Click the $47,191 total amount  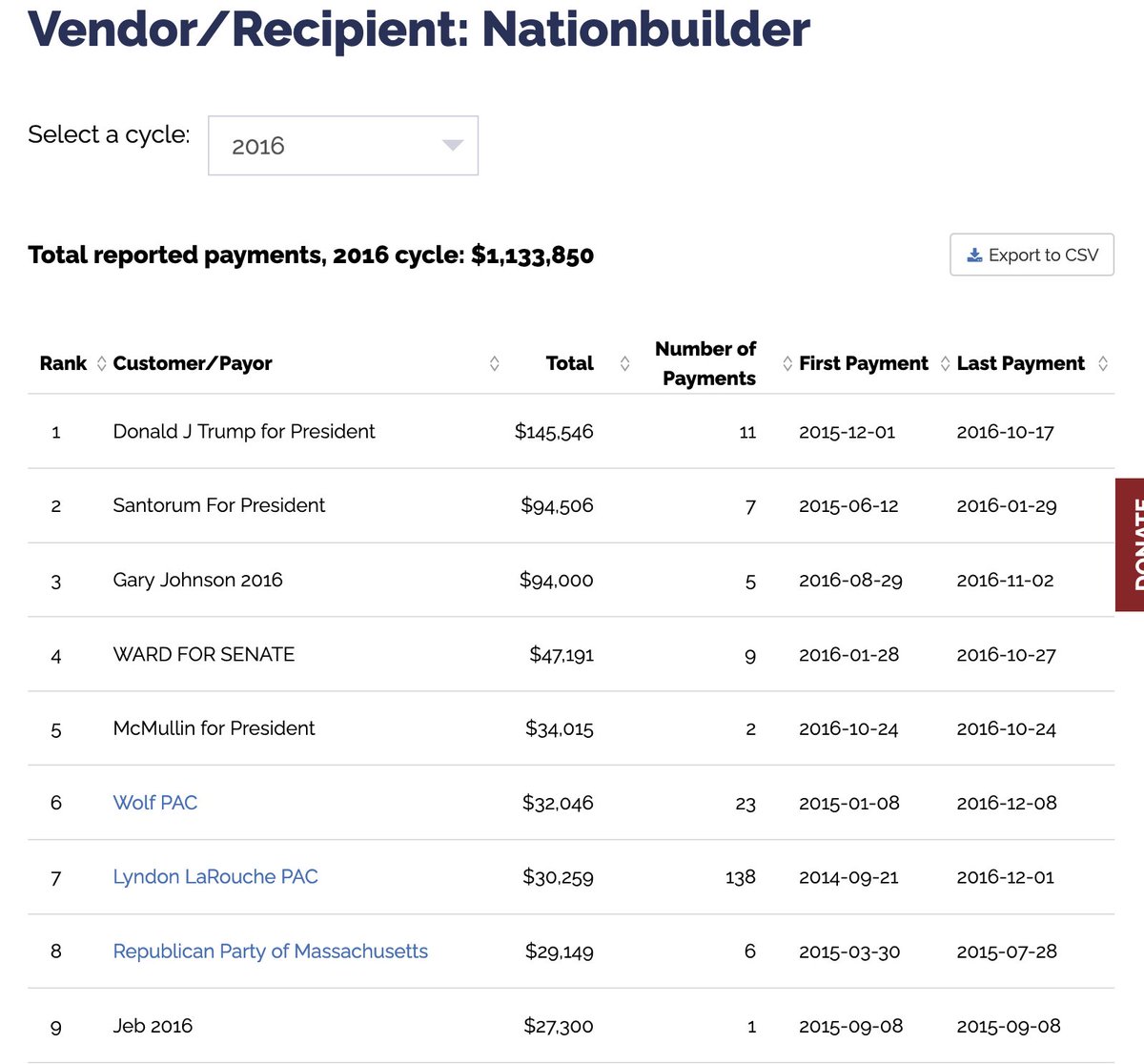[562, 654]
